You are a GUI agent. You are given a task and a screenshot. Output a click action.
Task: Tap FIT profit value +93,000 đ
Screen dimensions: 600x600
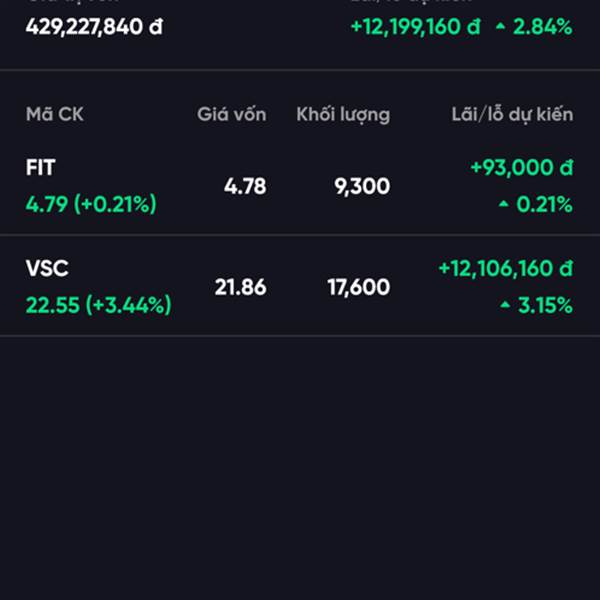click(522, 168)
